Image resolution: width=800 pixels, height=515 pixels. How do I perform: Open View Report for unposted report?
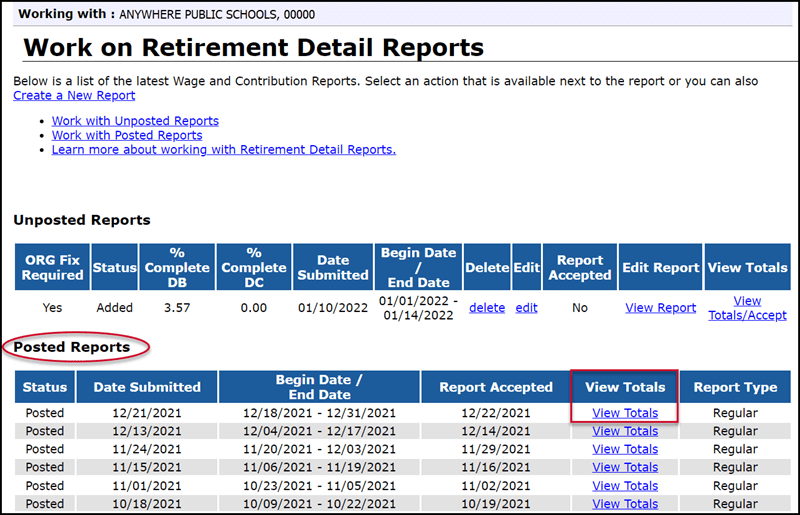tap(660, 308)
